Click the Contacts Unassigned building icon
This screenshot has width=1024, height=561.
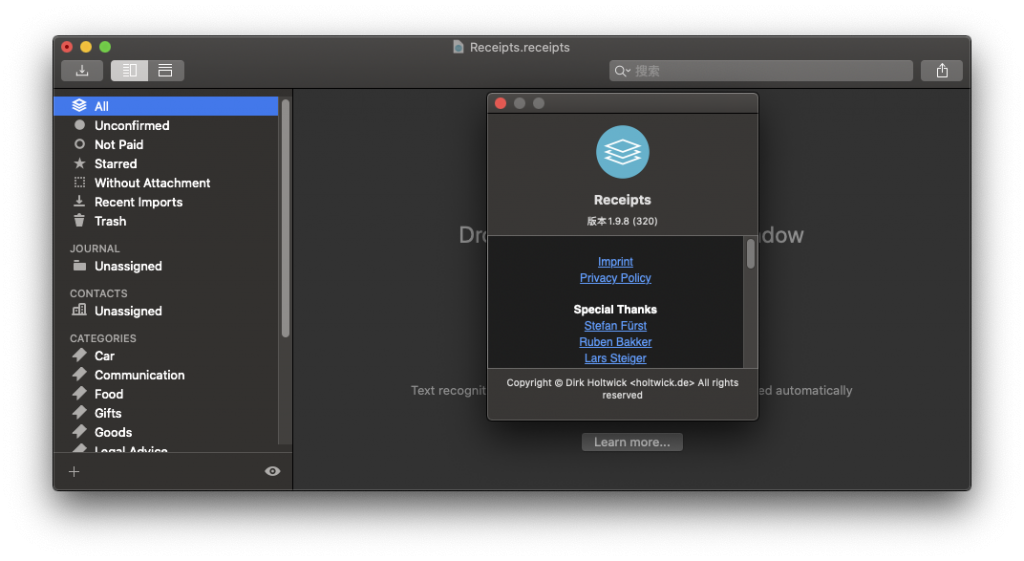79,310
